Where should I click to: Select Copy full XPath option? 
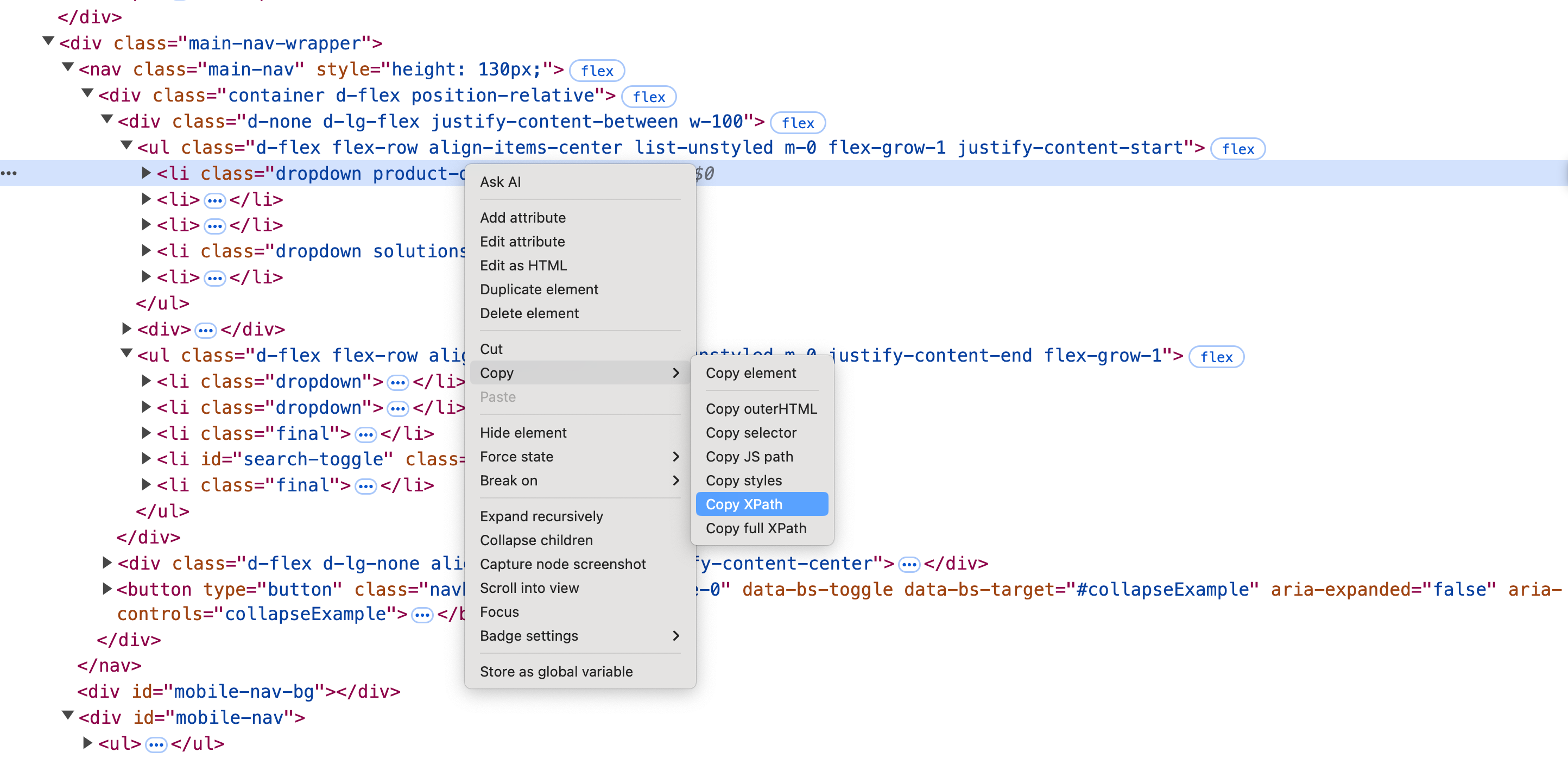(x=756, y=528)
